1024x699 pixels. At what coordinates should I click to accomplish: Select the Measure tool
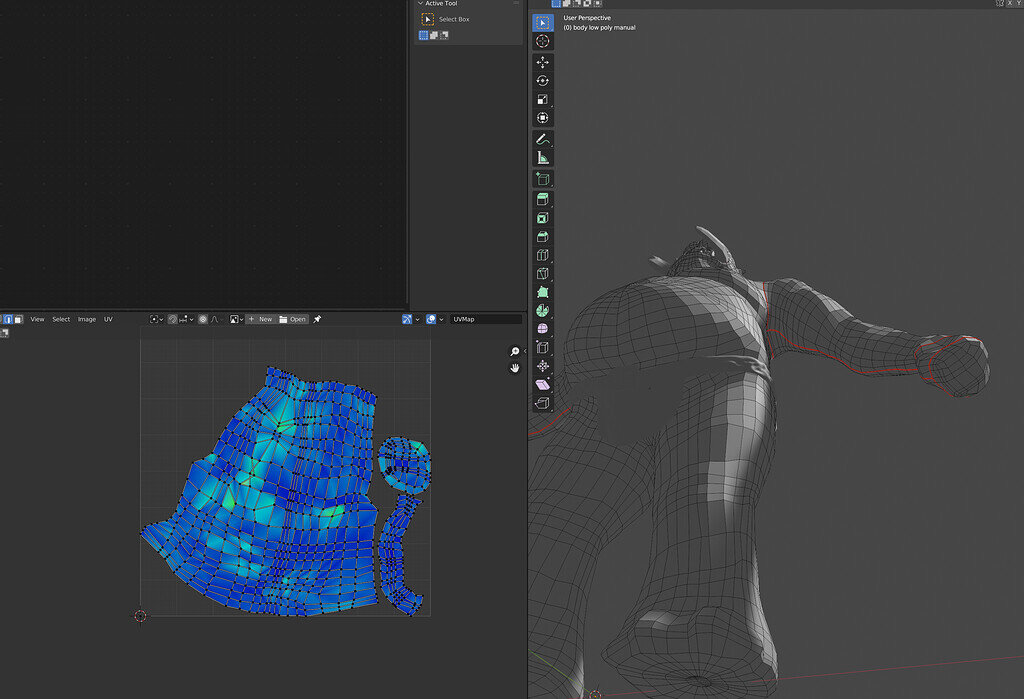pos(543,159)
